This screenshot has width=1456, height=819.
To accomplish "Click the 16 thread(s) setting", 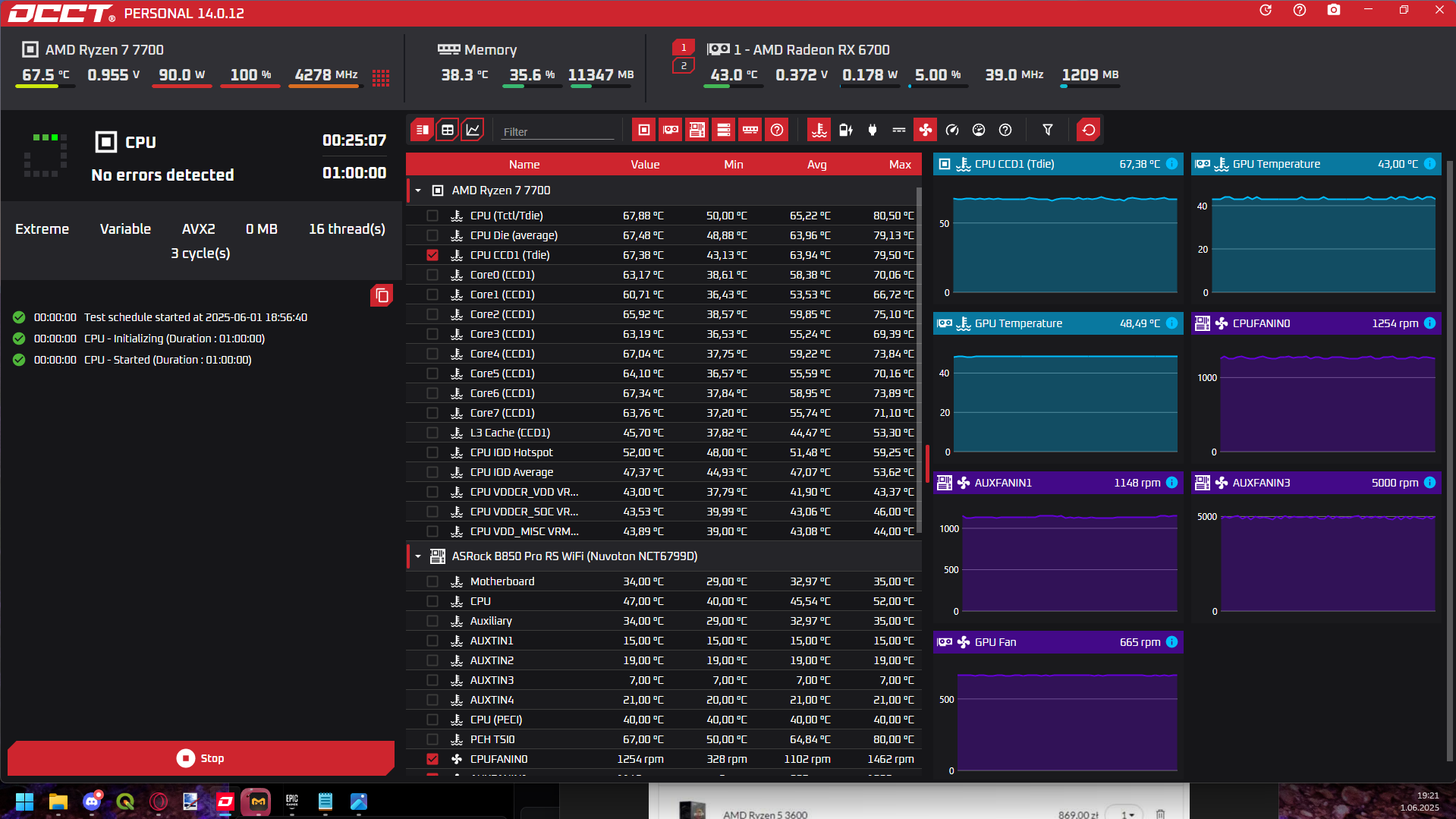I will (347, 229).
